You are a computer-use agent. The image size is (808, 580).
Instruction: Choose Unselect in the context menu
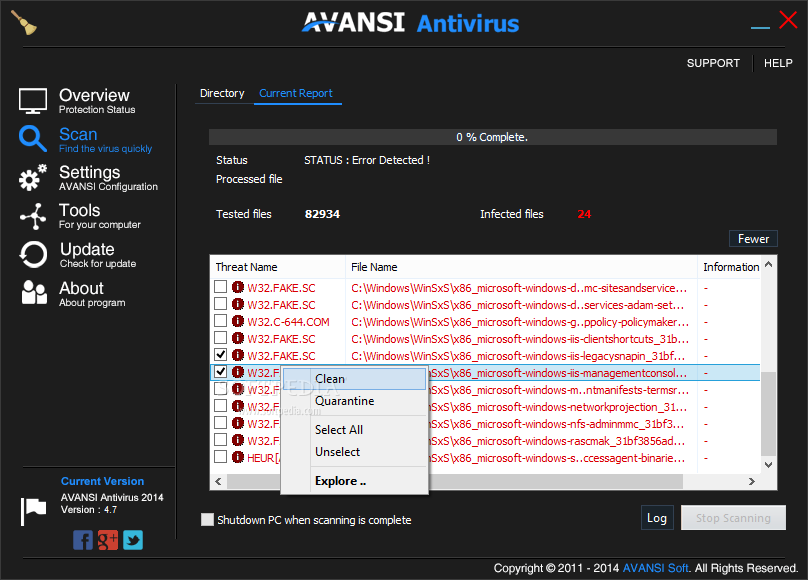(354, 452)
